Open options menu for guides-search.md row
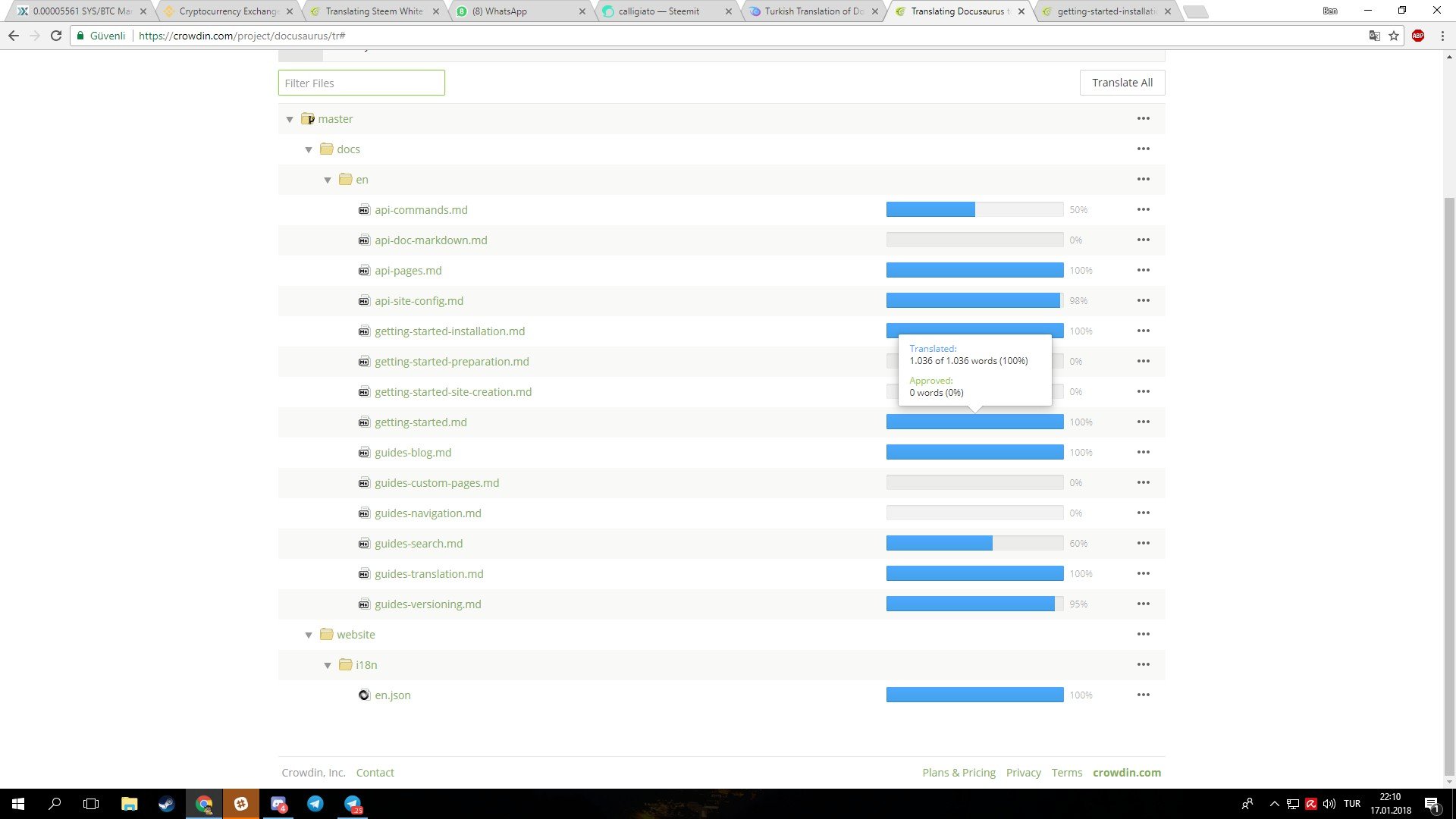The image size is (1456, 819). [1143, 543]
